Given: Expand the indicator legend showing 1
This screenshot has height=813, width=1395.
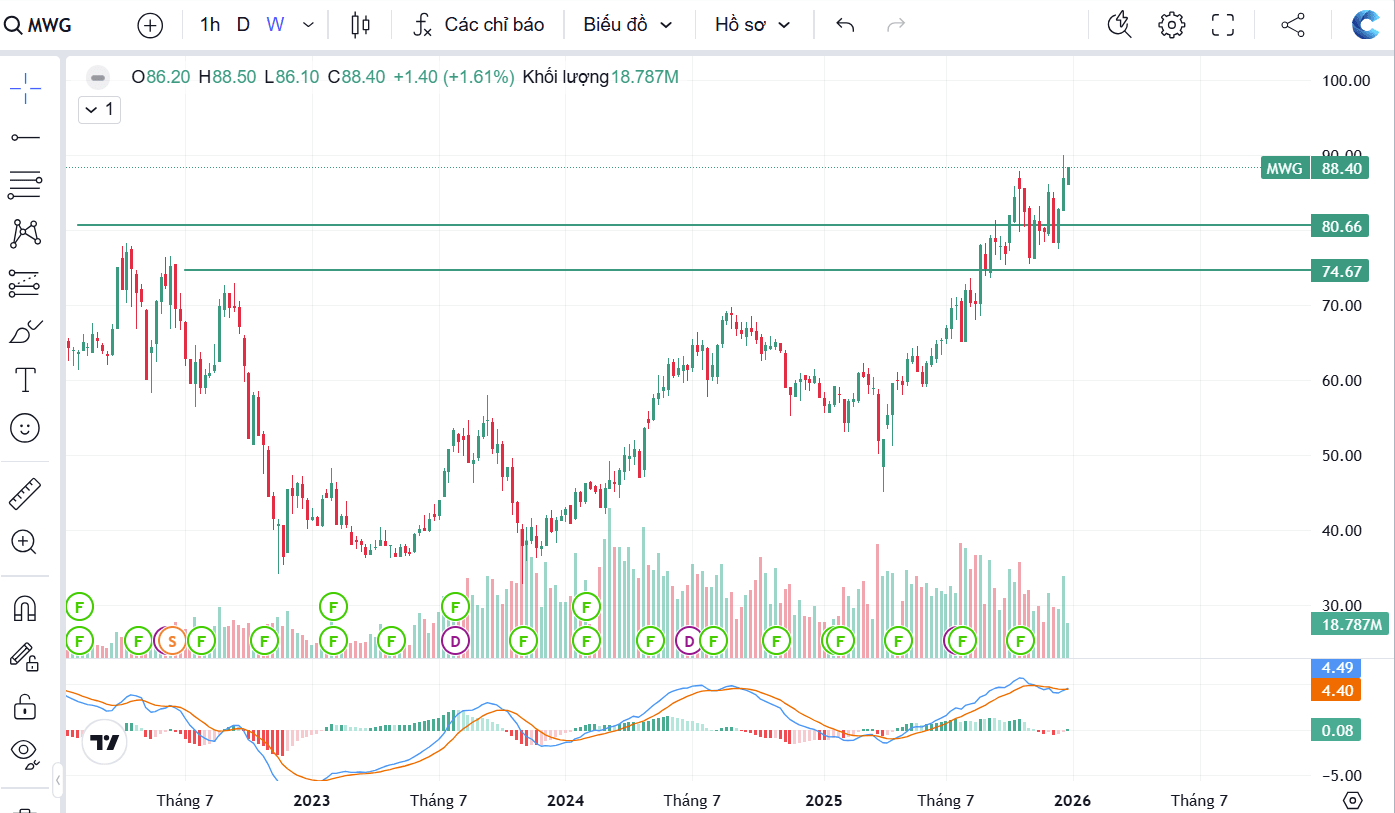Looking at the screenshot, I should (x=100, y=109).
